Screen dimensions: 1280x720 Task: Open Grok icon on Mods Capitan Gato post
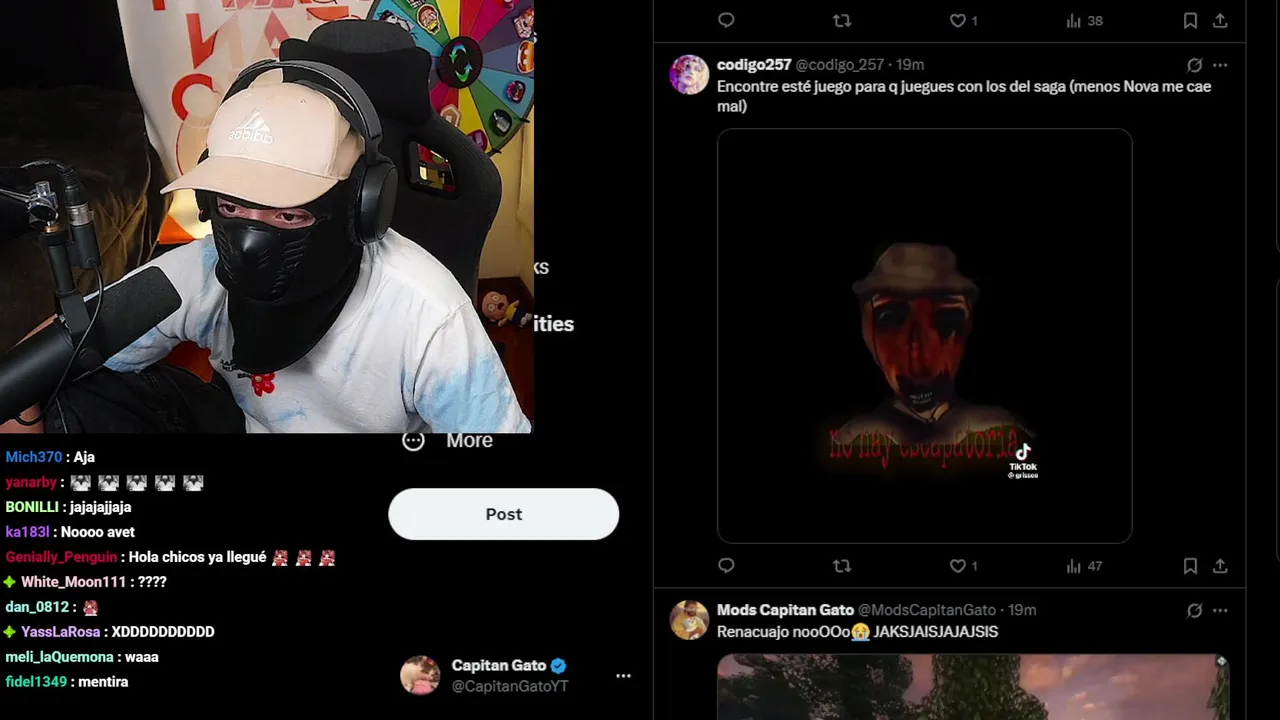pos(1194,610)
